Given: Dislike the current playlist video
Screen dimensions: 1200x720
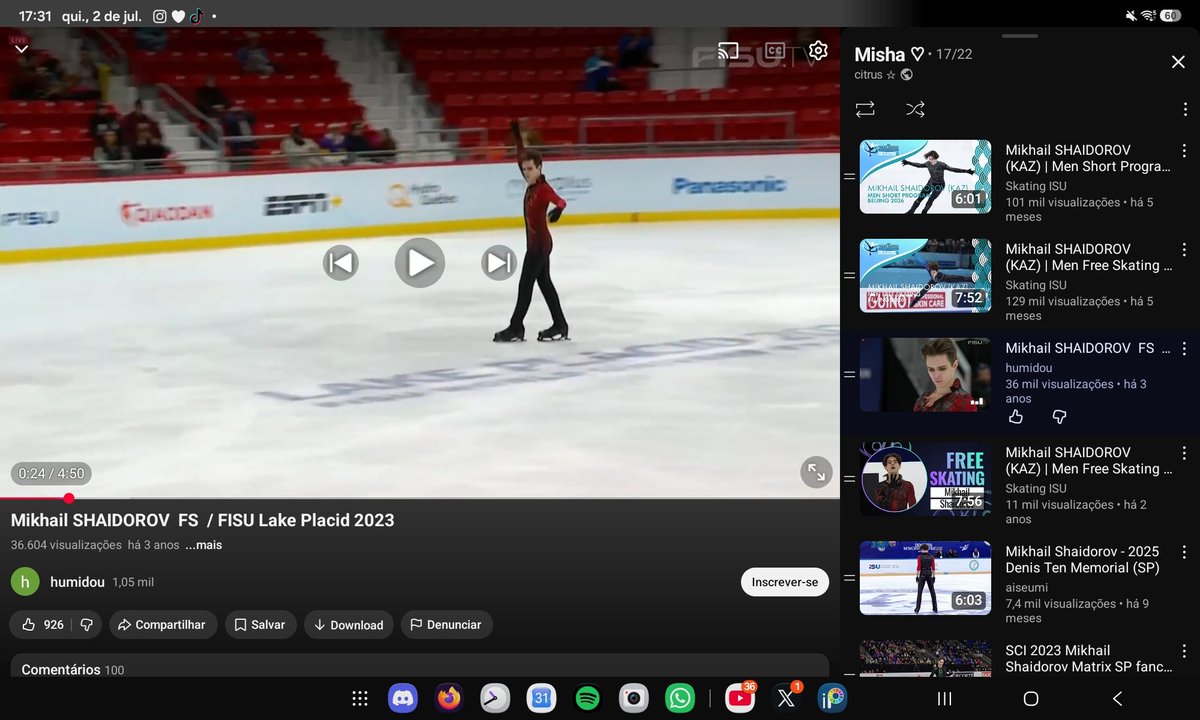Looking at the screenshot, I should [x=1059, y=417].
